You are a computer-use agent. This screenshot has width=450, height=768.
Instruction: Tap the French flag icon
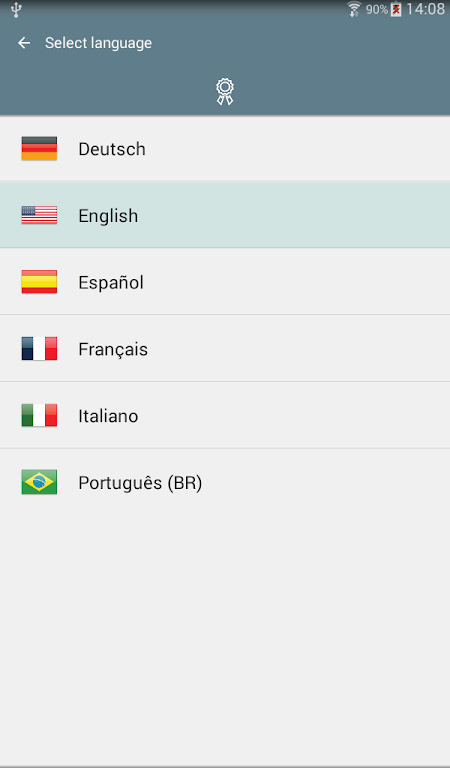(39, 348)
